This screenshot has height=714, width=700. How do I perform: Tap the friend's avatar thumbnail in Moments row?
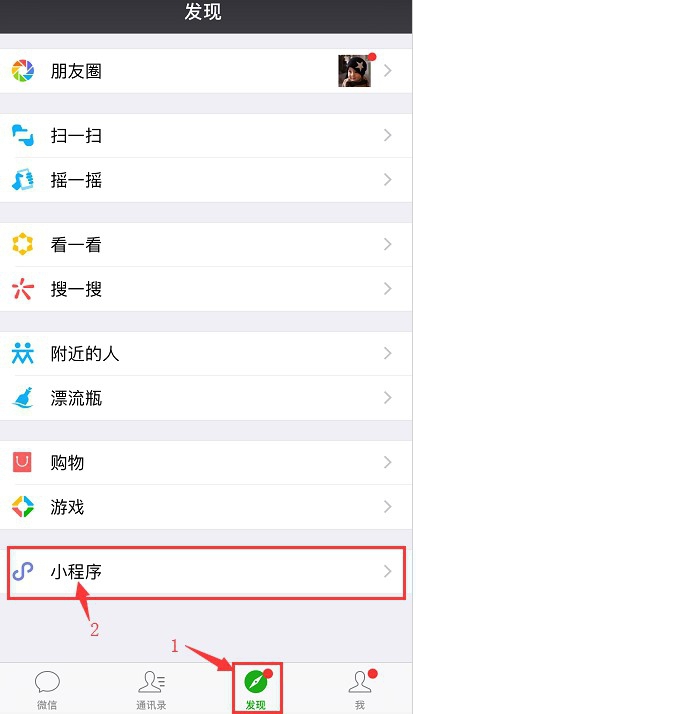pos(354,71)
